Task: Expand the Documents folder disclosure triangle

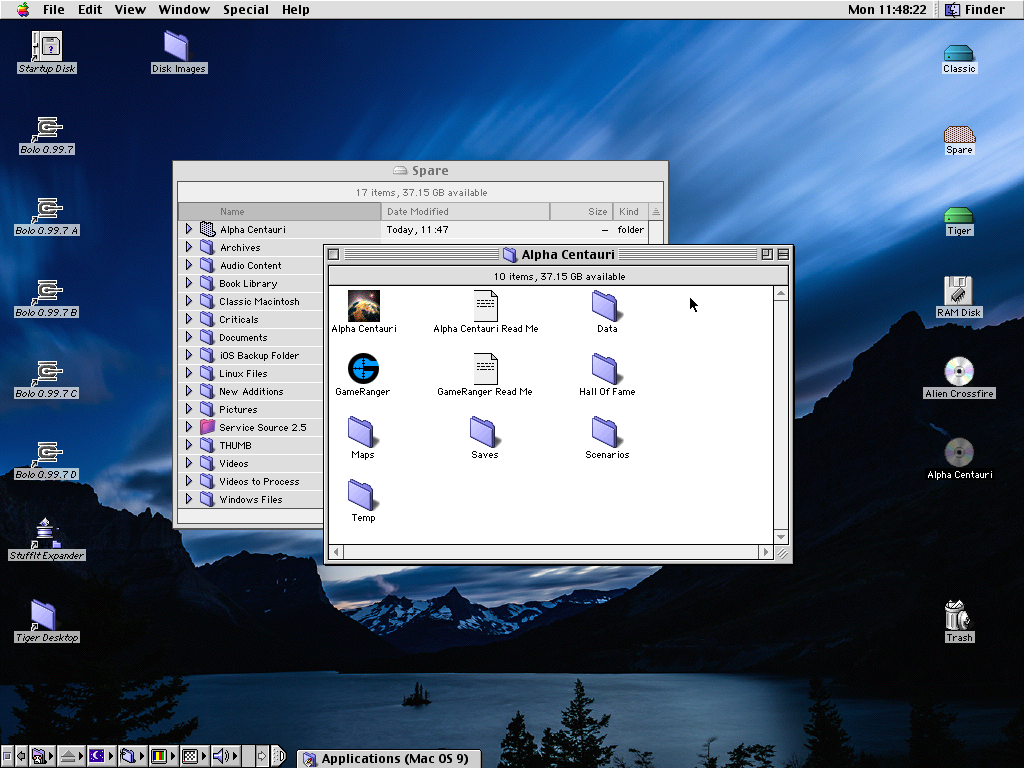Action: pos(188,338)
